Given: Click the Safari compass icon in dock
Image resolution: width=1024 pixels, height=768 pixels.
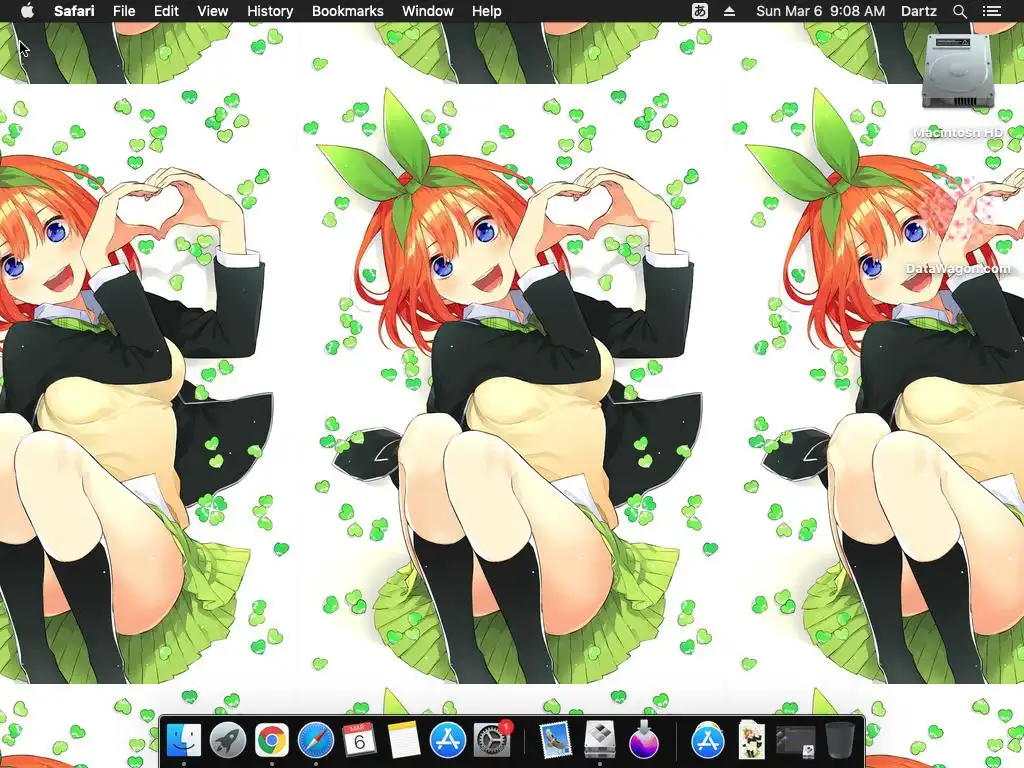Looking at the screenshot, I should pos(316,741).
